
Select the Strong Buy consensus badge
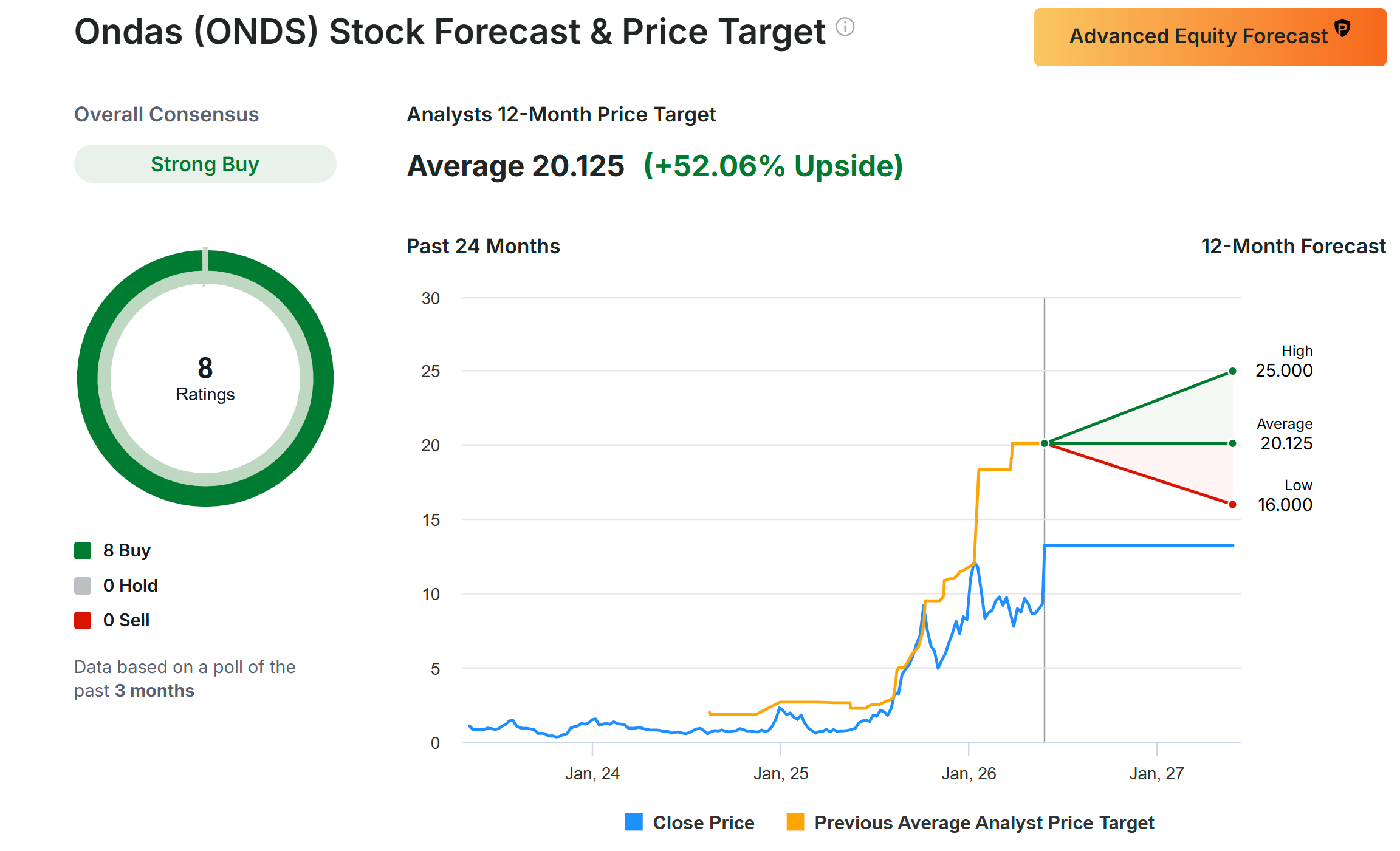tap(205, 164)
